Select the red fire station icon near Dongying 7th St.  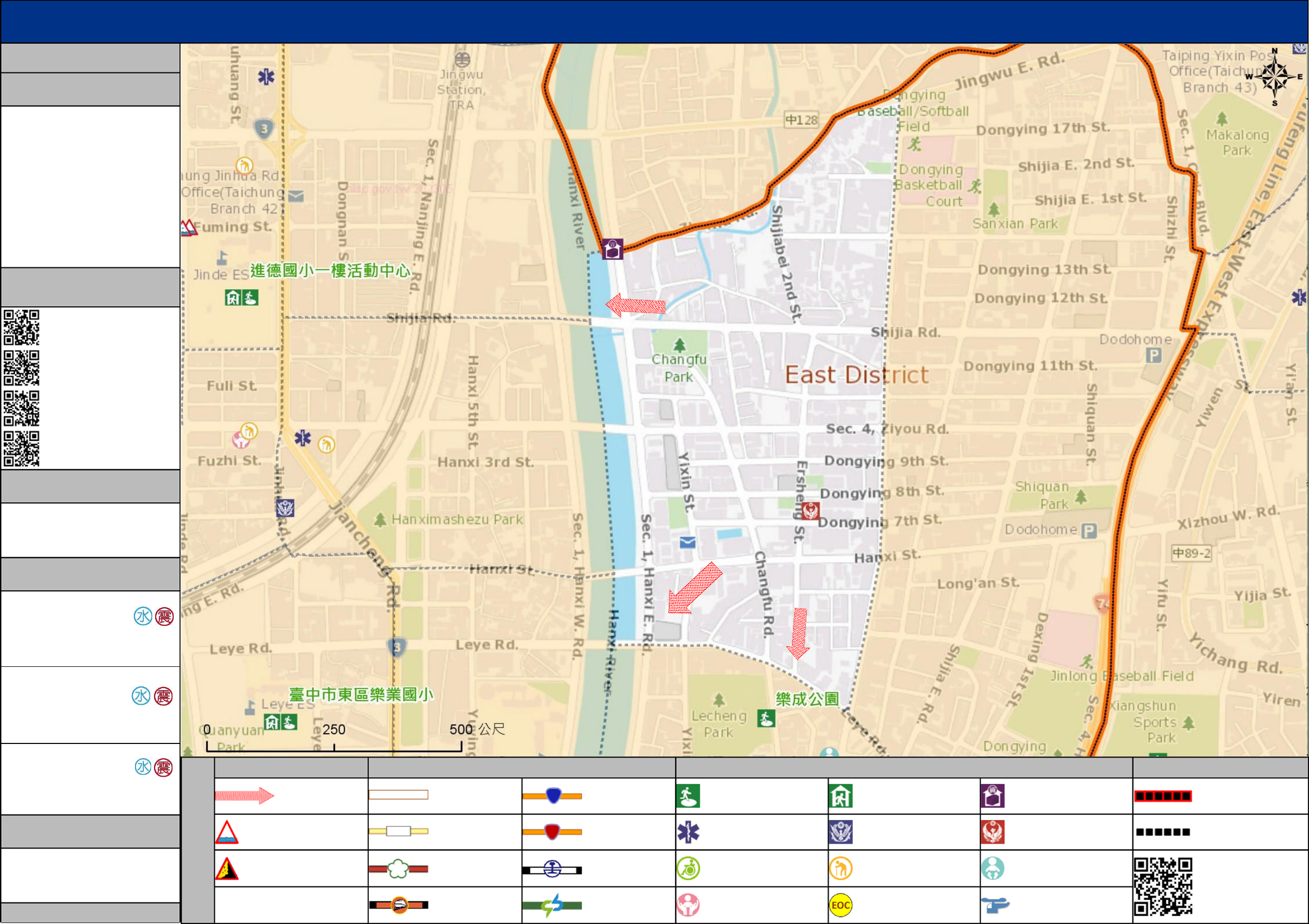pyautogui.click(x=810, y=511)
